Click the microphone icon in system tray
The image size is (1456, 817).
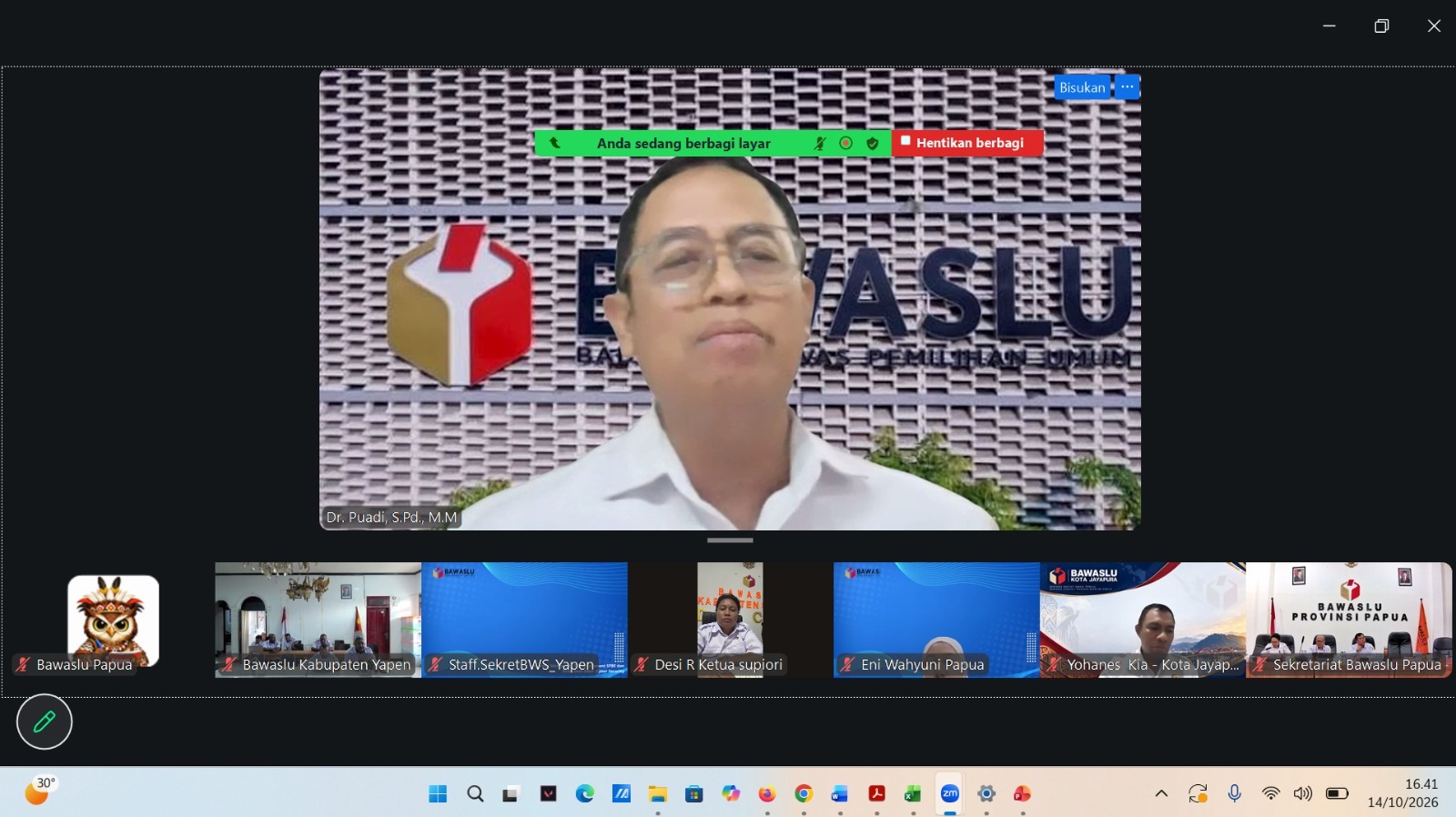click(x=1234, y=793)
